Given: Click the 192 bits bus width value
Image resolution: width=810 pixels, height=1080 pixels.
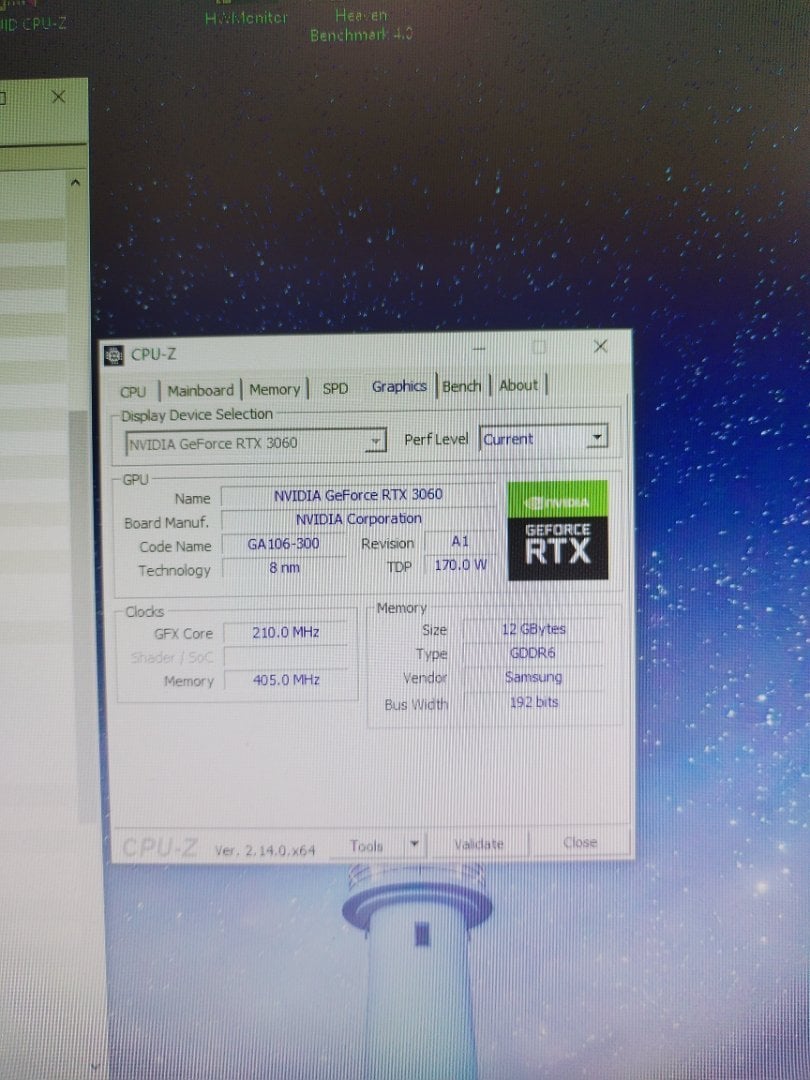Looking at the screenshot, I should pyautogui.click(x=533, y=703).
